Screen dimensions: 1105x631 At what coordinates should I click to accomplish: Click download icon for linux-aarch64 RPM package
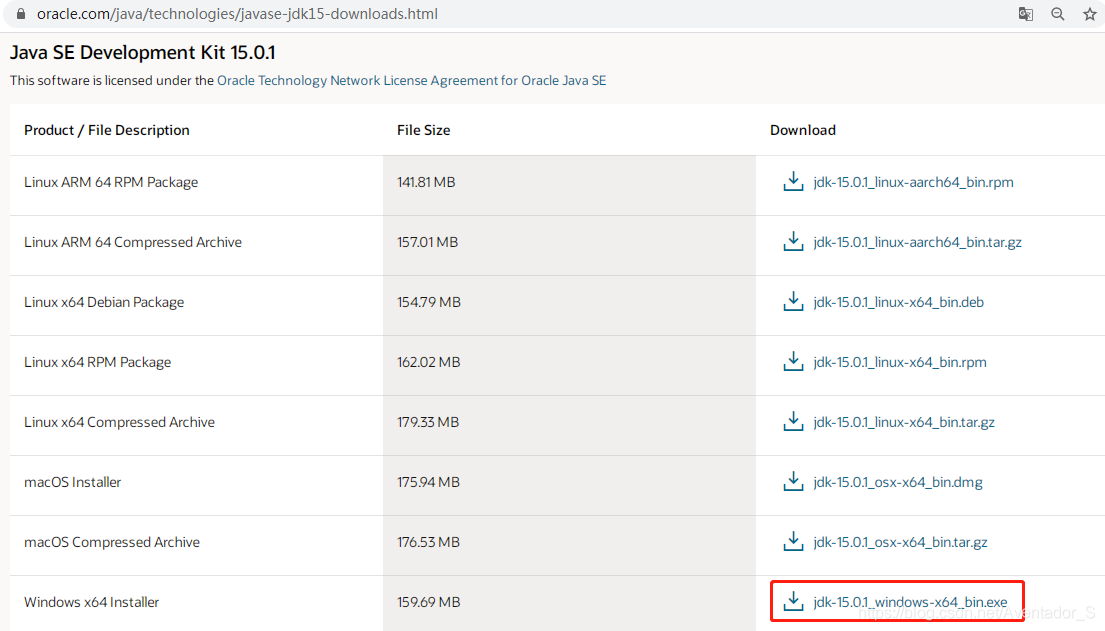click(x=793, y=182)
